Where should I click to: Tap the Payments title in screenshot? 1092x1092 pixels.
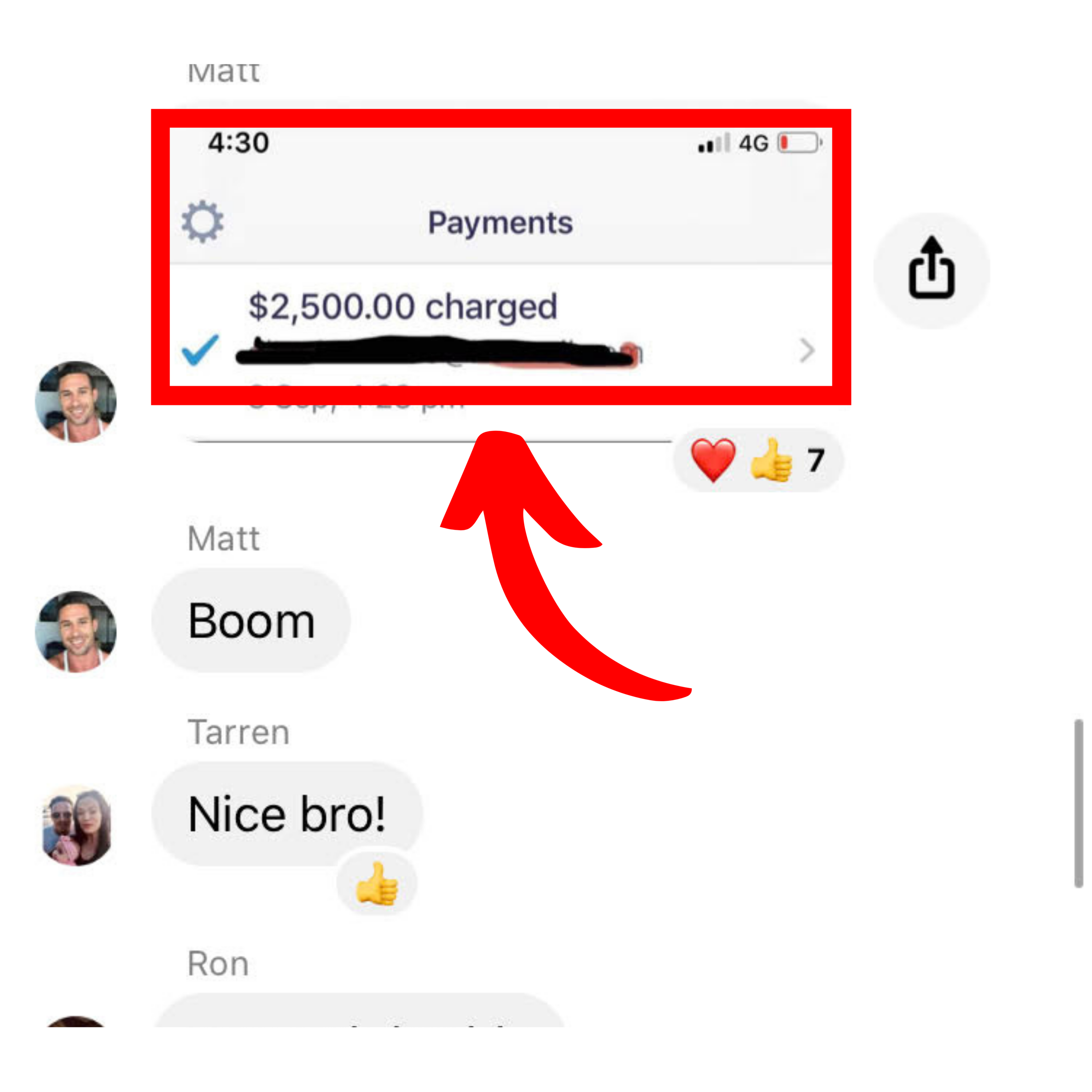[x=500, y=223]
